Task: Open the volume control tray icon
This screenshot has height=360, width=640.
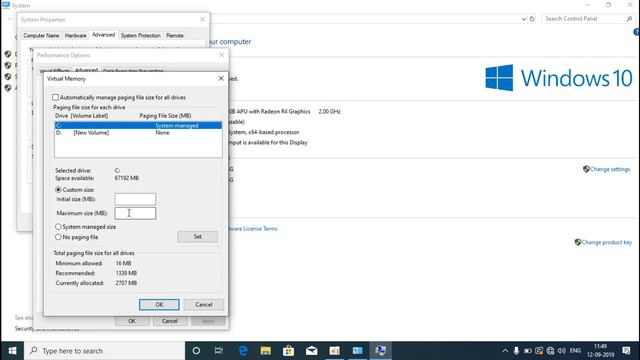Action: point(562,351)
